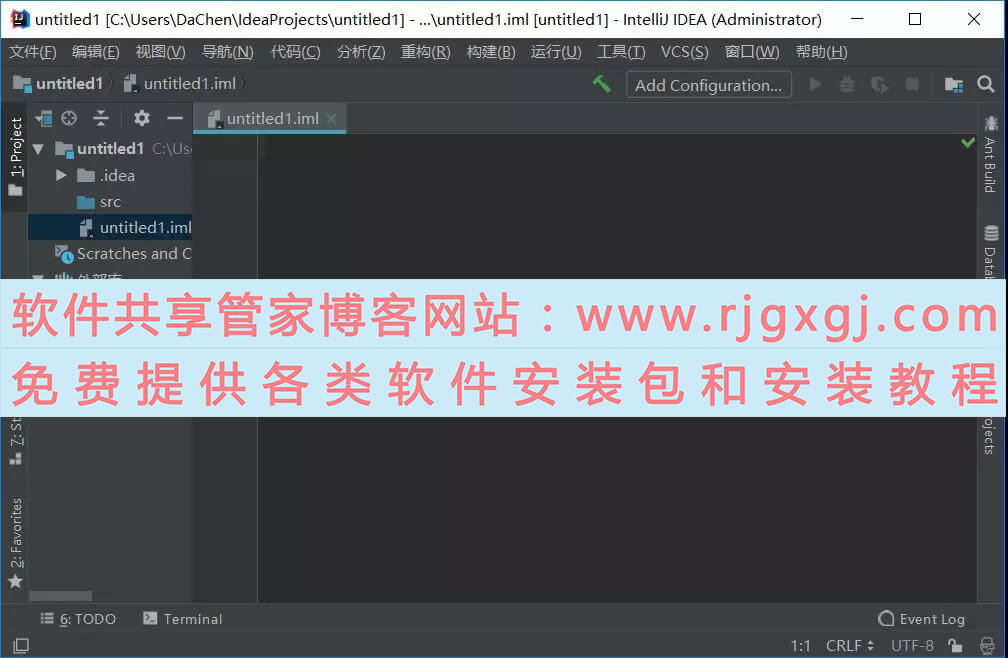Screen dimensions: 1008x658
Task: Open the Database side tab
Action: click(990, 251)
